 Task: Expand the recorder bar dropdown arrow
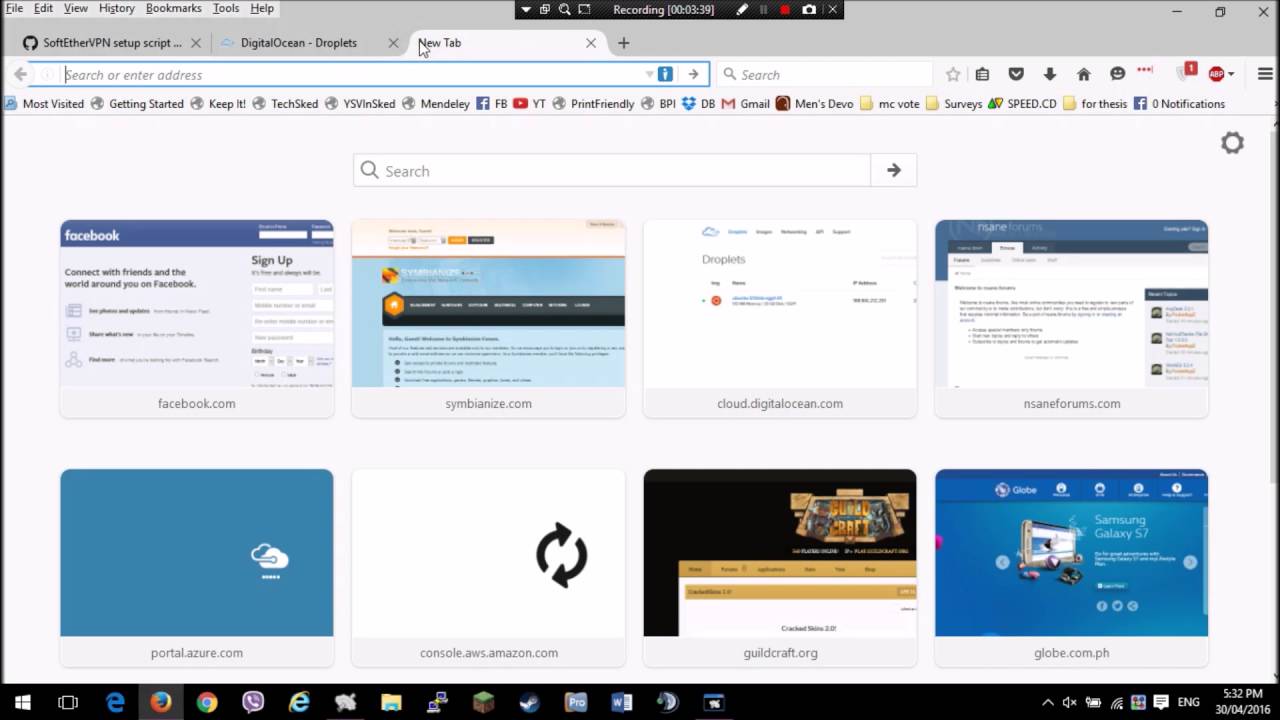tap(526, 9)
